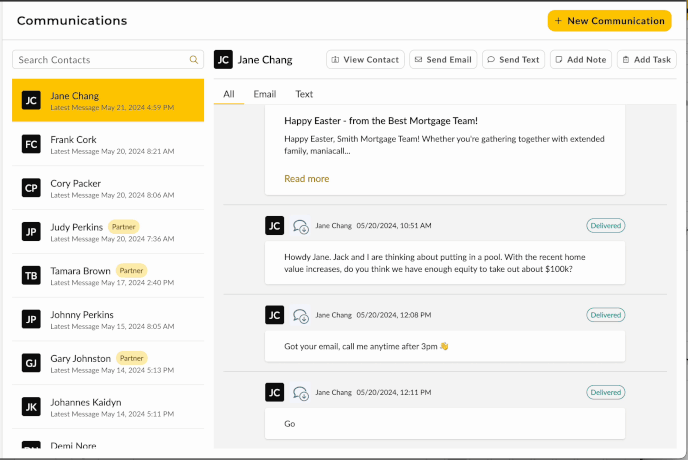Screen dimensions: 688x460
Task: Click Delivered badge on 12:11 PM message
Action: tap(606, 392)
